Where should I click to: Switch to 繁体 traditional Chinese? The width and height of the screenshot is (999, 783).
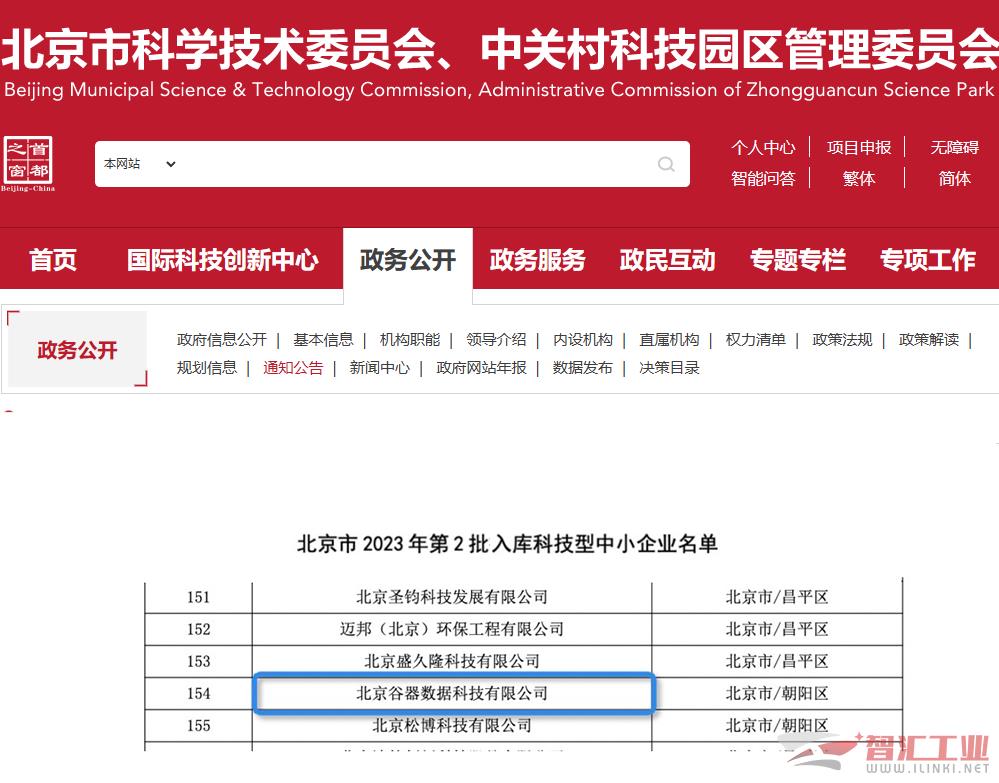(x=858, y=178)
